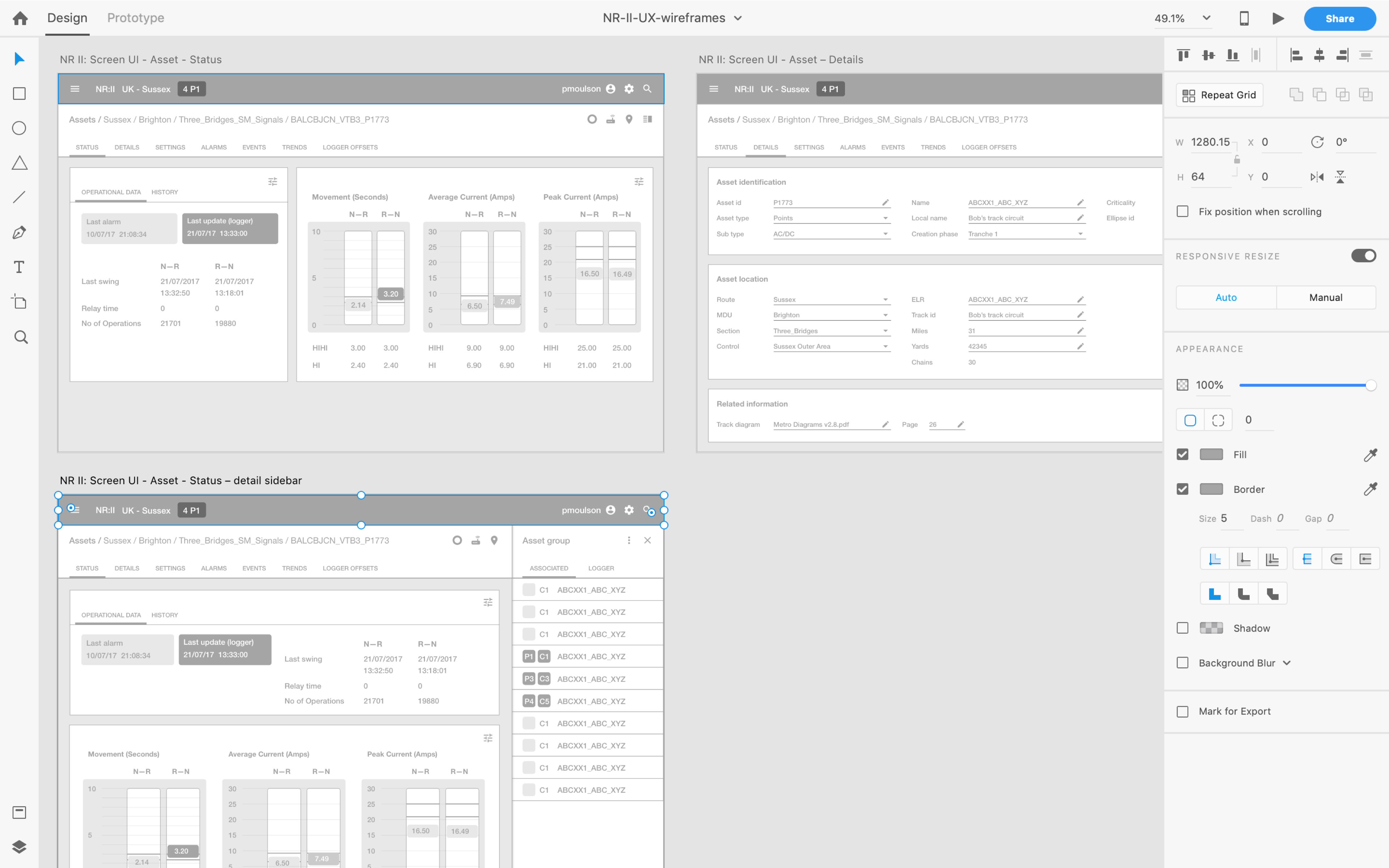
Task: Uncheck the Fill checkbox
Action: 1182,455
